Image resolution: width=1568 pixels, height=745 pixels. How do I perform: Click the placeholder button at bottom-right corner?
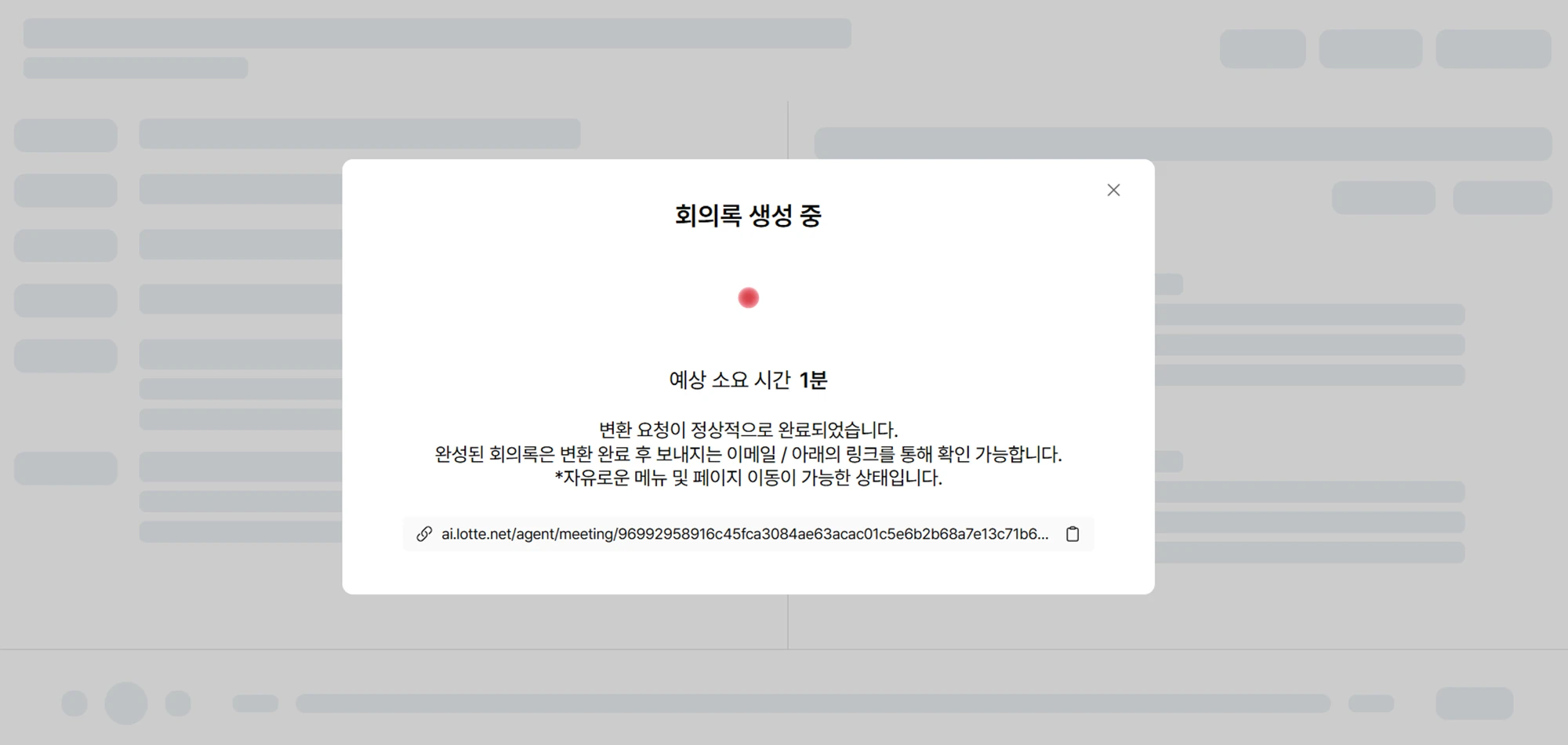pyautogui.click(x=1474, y=703)
